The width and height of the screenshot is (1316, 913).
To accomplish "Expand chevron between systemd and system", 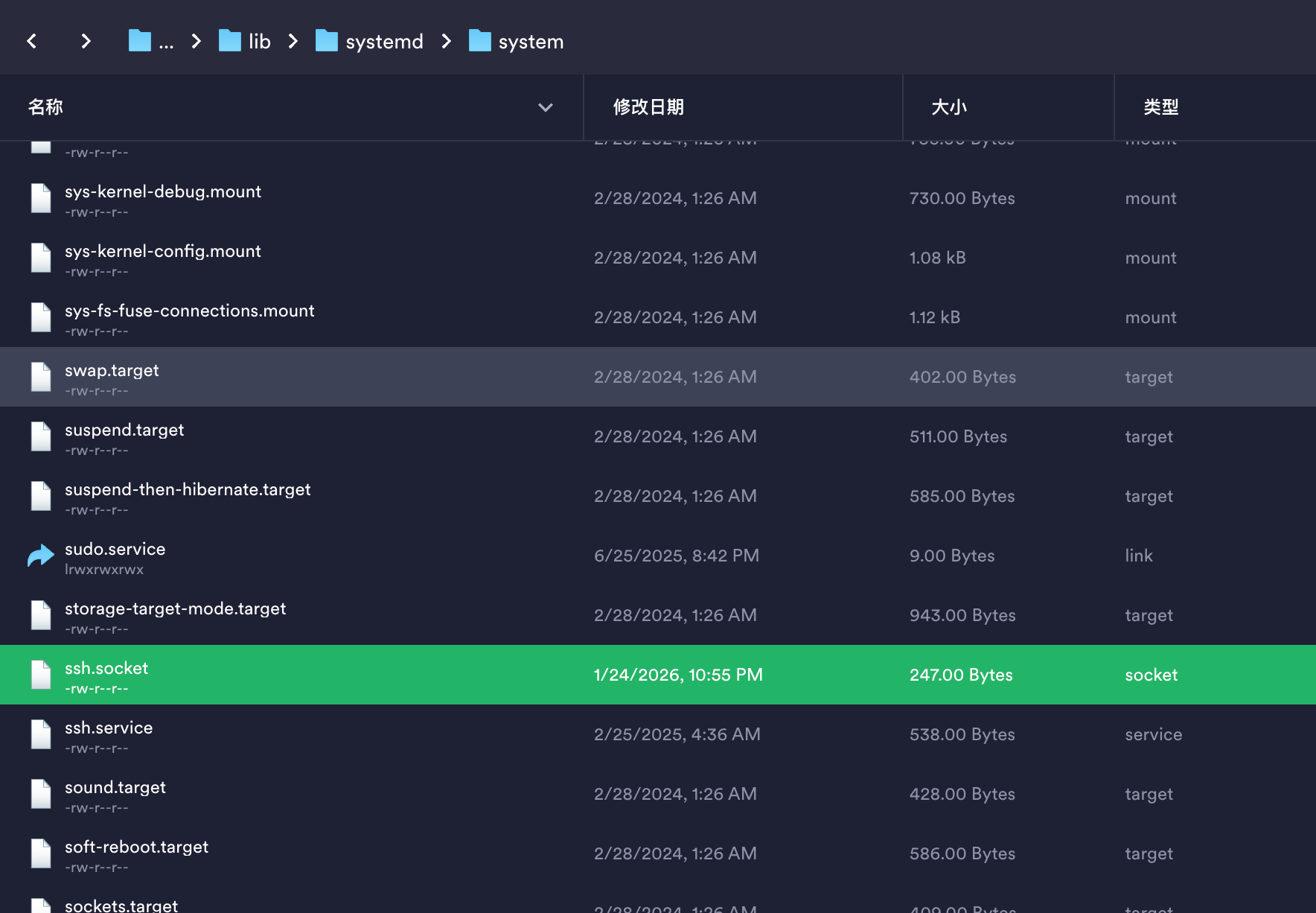I will tap(447, 41).
